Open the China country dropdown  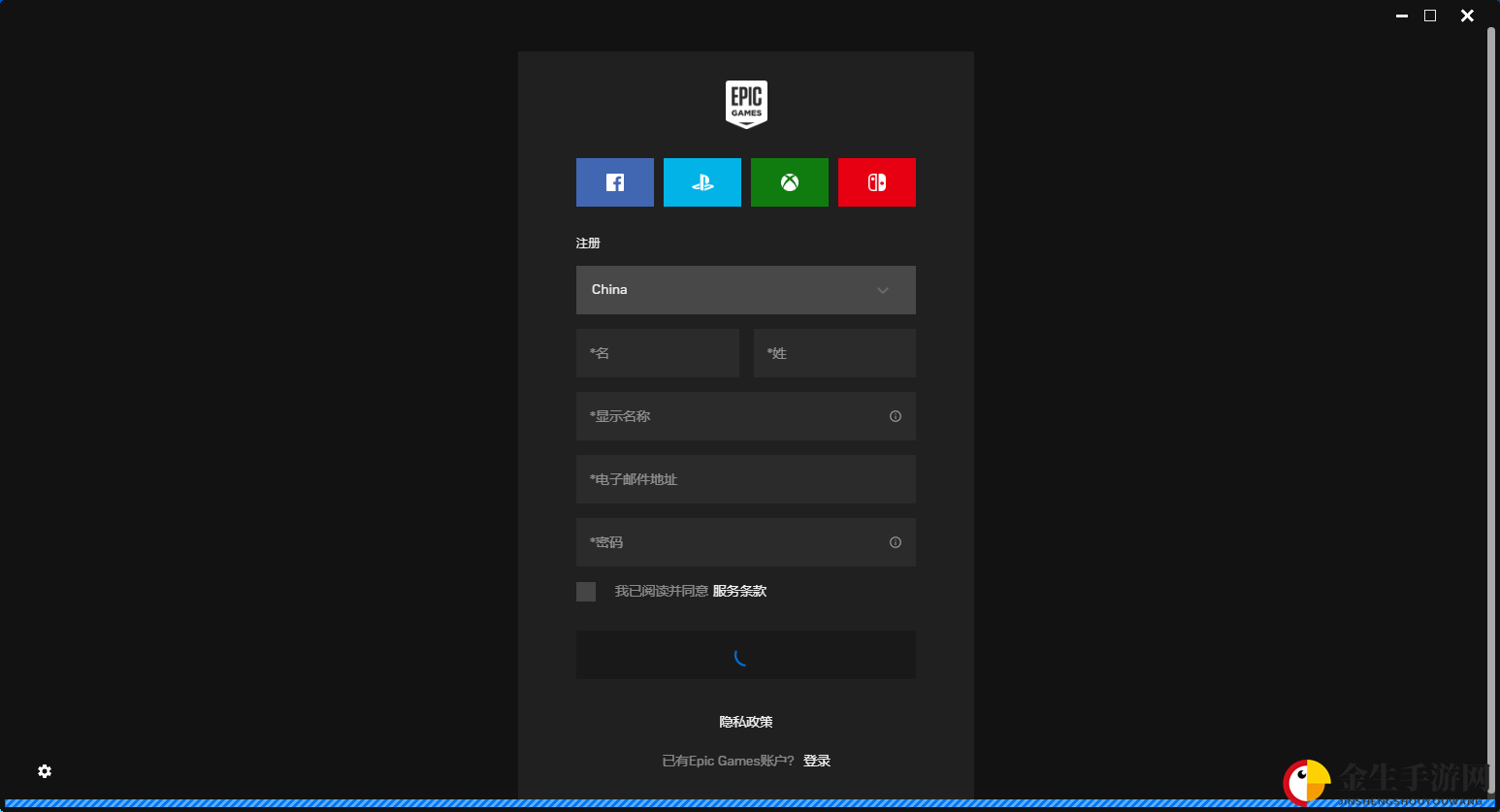coord(746,290)
